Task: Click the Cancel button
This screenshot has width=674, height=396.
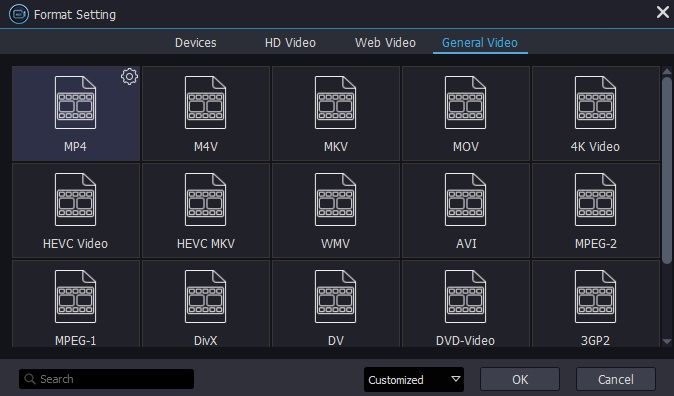Action: pos(616,379)
